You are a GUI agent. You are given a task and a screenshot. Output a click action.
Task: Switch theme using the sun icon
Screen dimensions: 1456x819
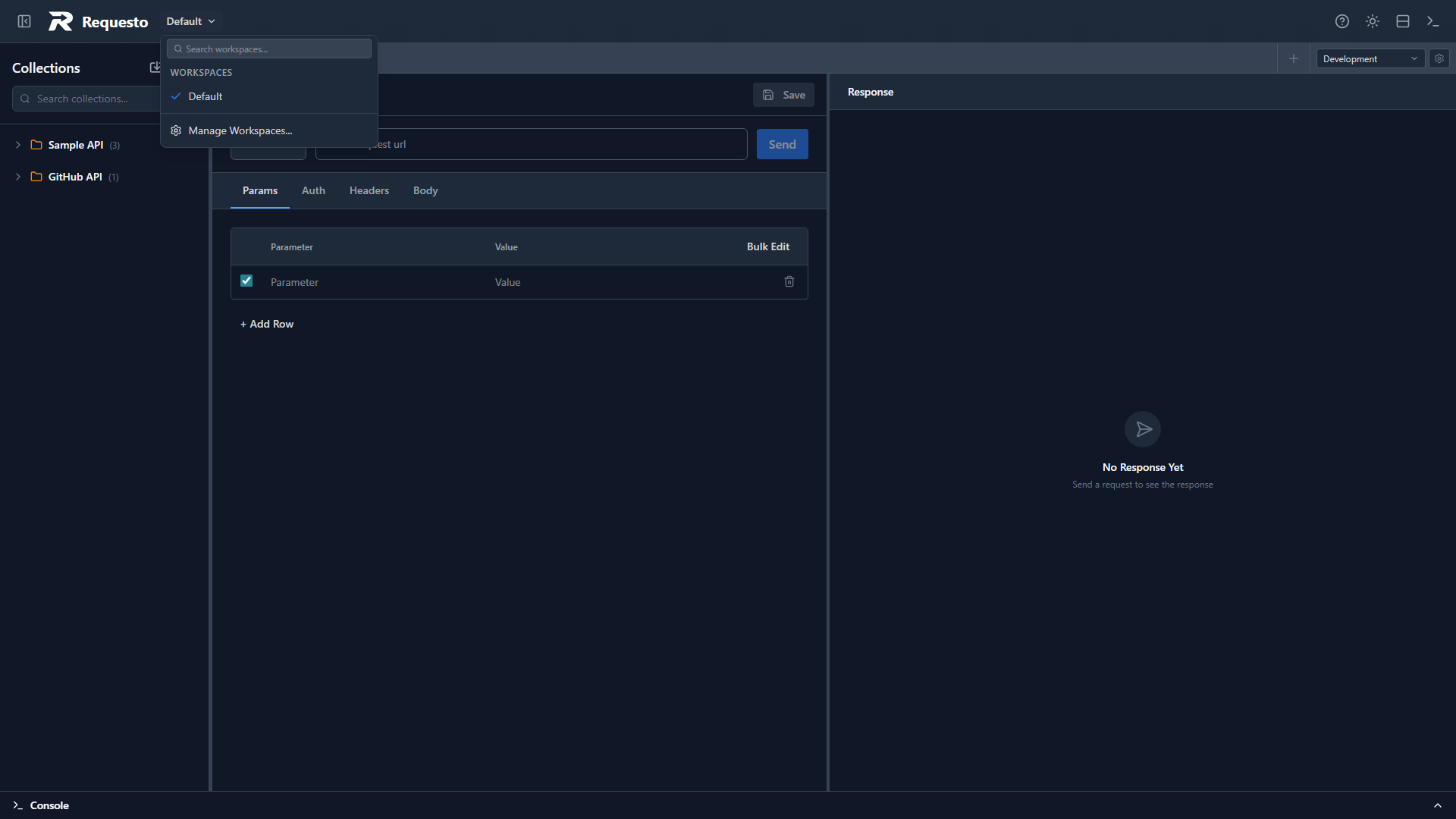[x=1373, y=21]
